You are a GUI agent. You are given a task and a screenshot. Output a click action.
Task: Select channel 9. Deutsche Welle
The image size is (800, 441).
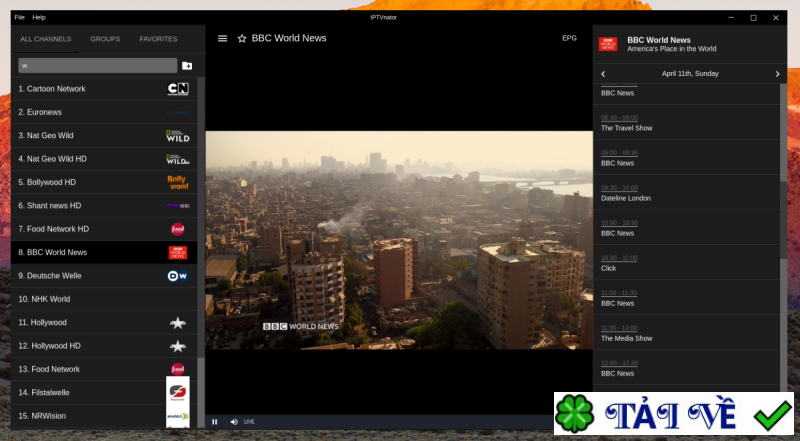(104, 276)
